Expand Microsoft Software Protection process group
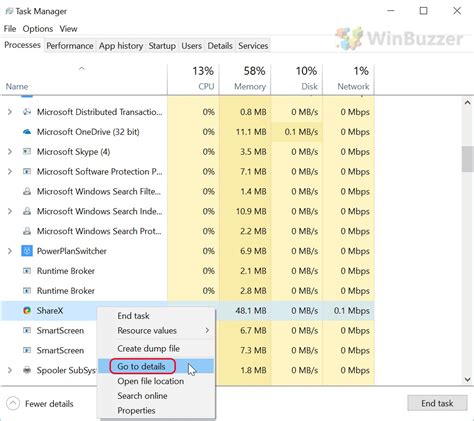This screenshot has width=474, height=421. tap(10, 172)
